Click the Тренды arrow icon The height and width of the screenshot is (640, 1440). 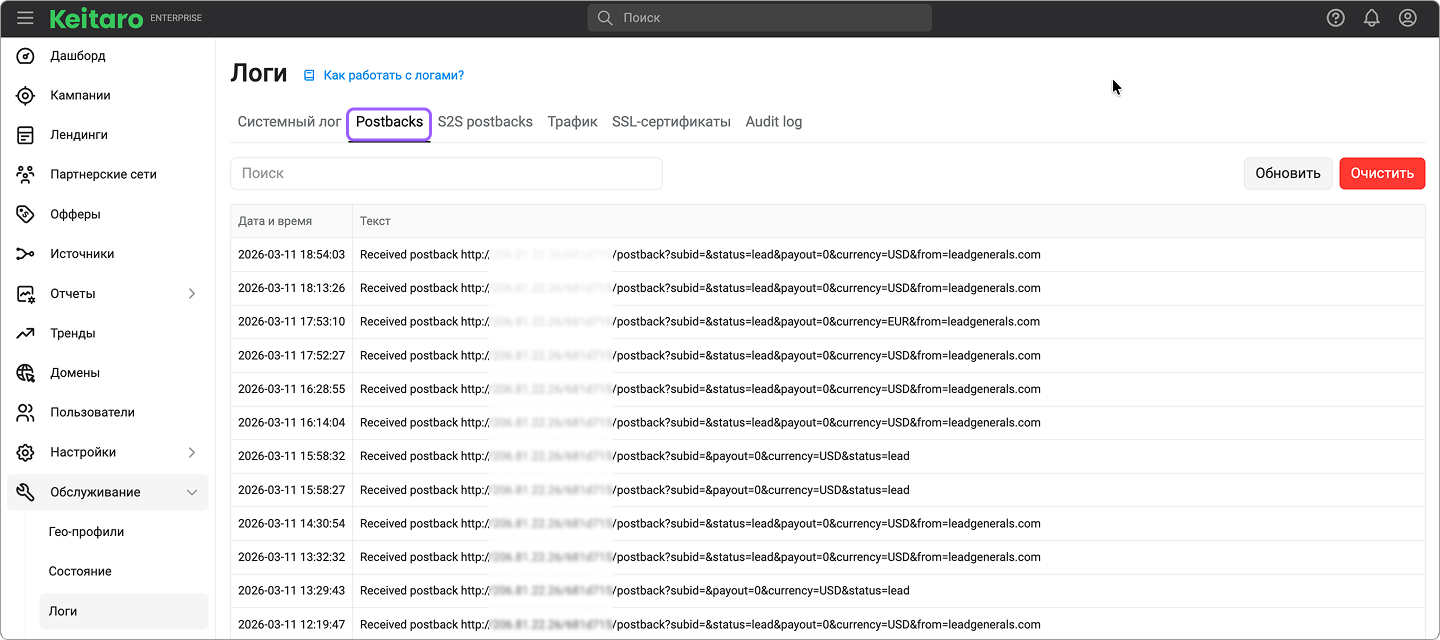click(x=26, y=333)
